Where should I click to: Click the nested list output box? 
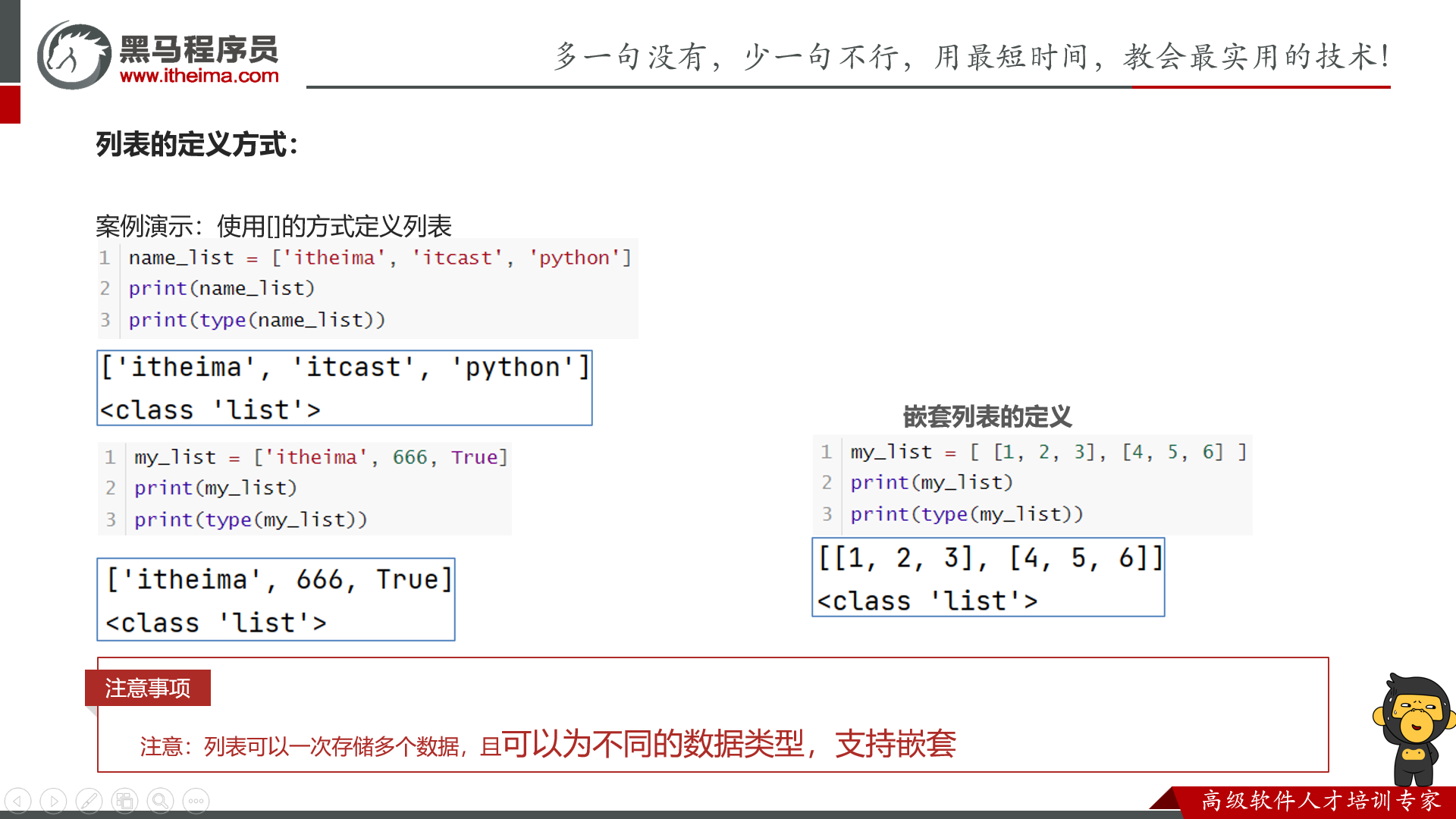pyautogui.click(x=988, y=578)
